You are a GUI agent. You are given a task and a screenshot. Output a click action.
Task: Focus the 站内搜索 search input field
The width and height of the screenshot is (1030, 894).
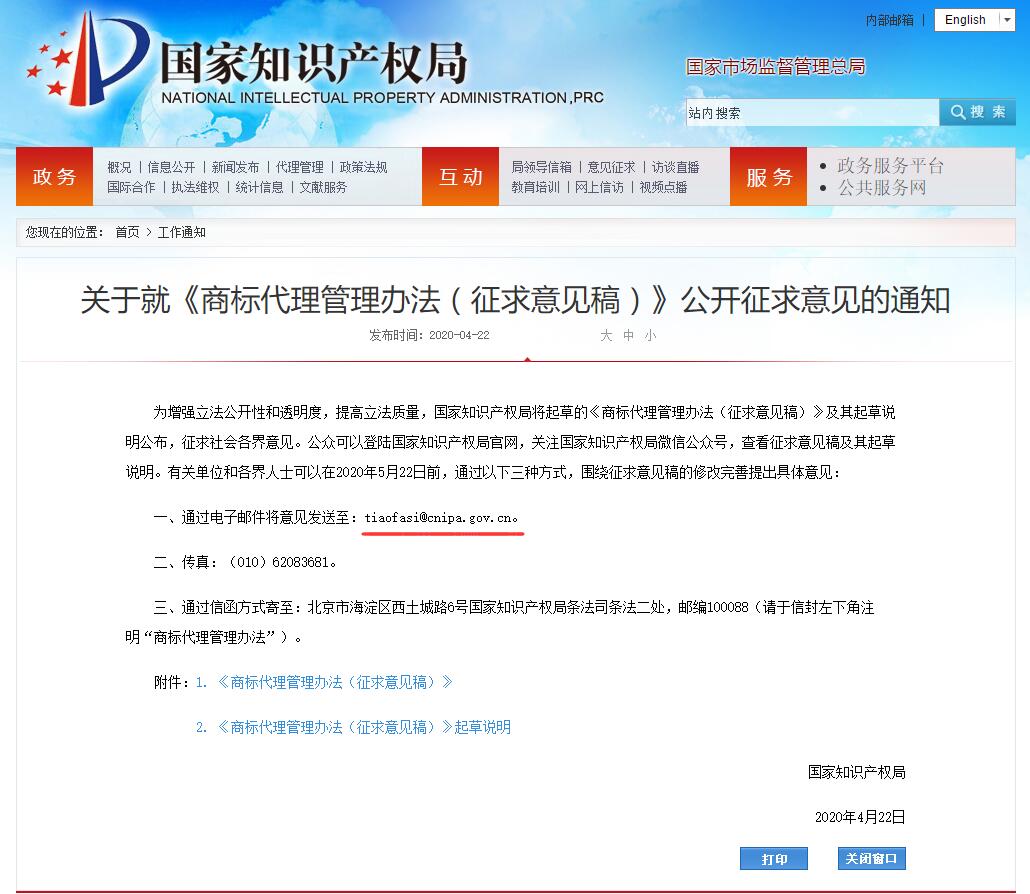(x=812, y=113)
